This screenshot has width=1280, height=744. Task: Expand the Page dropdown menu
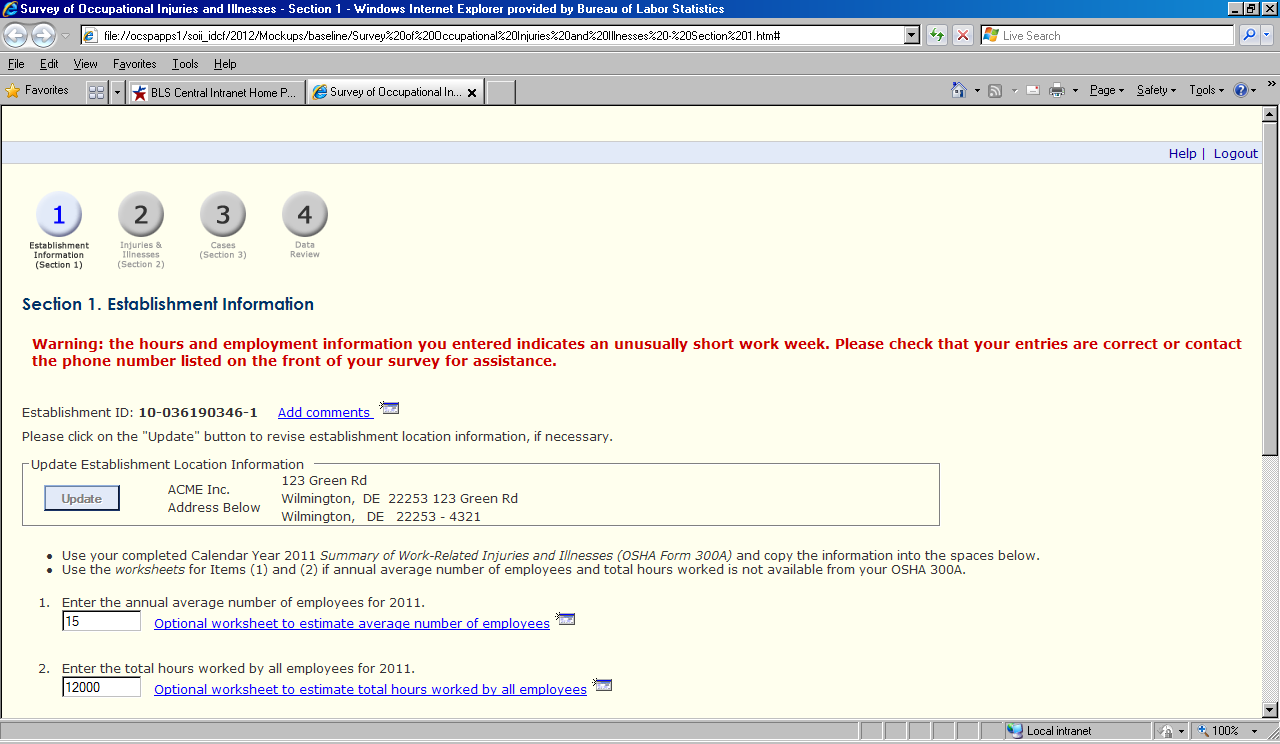pyautogui.click(x=1107, y=90)
